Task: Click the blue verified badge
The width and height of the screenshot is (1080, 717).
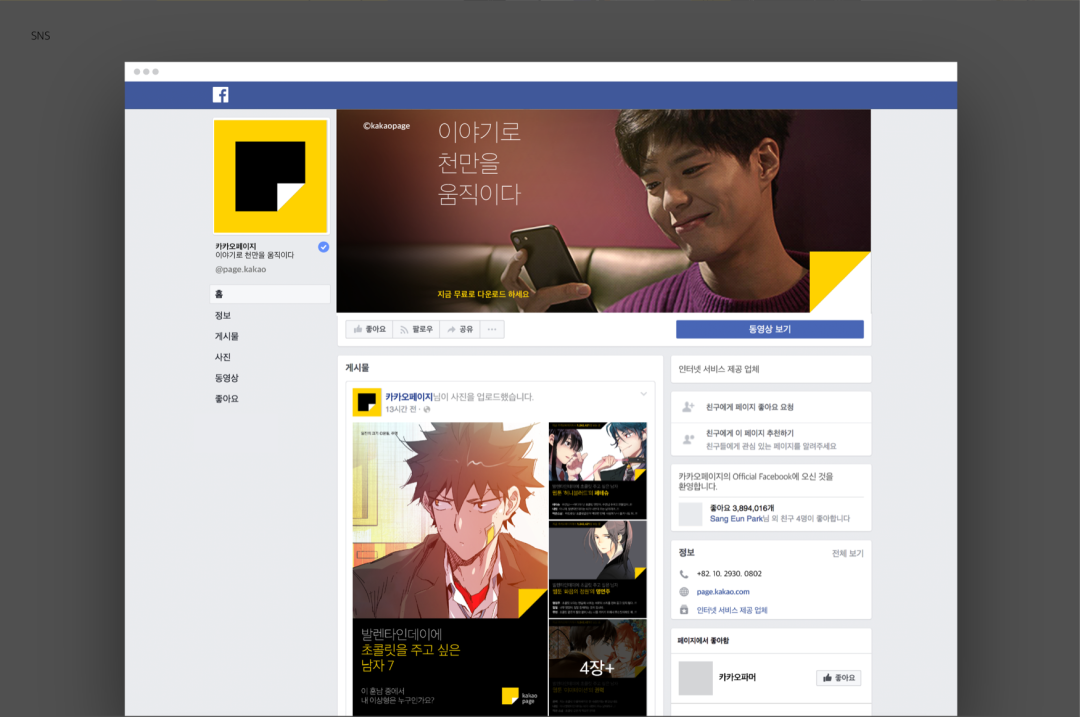Action: tap(323, 247)
